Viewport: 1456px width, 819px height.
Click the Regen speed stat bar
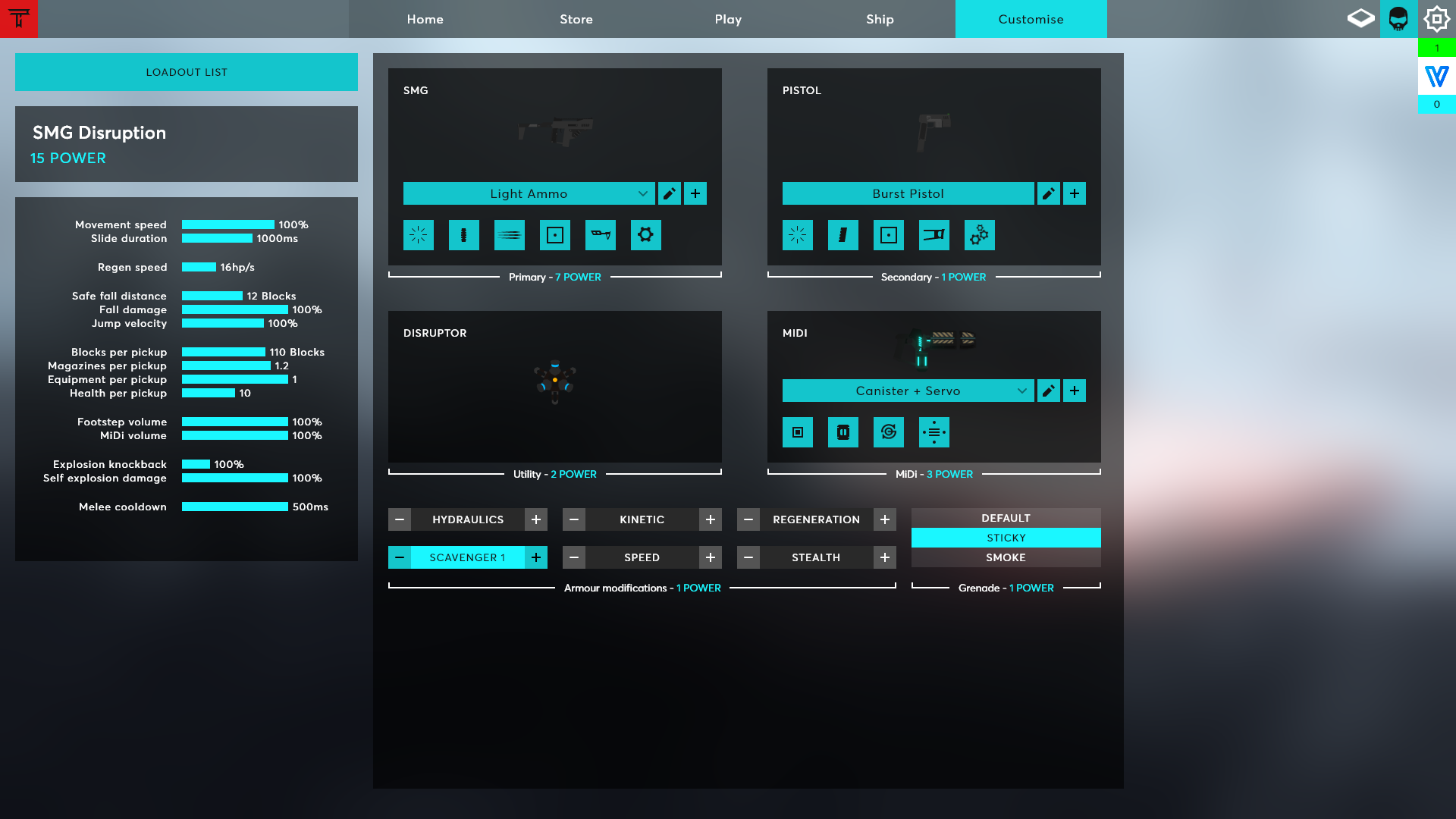click(199, 267)
